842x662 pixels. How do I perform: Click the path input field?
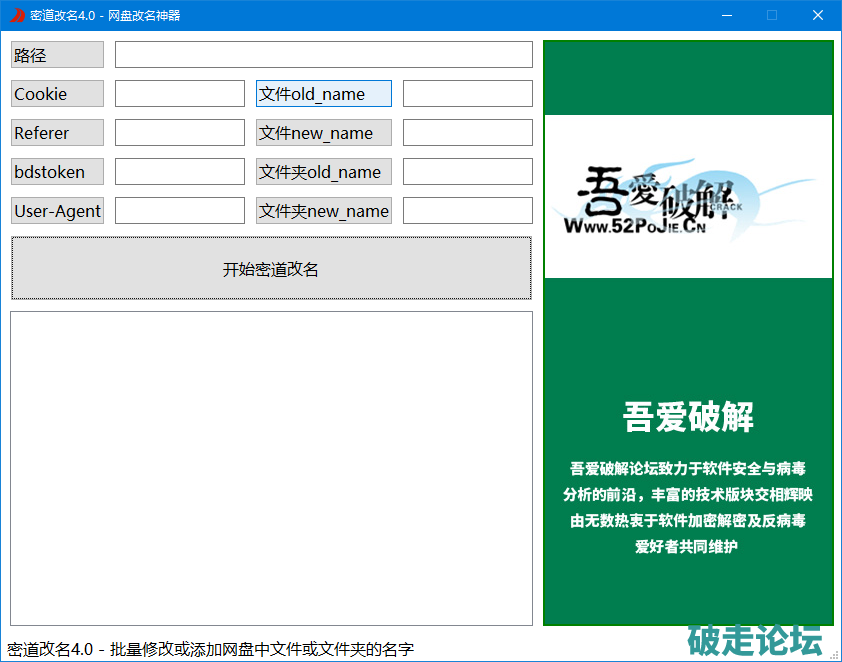pyautogui.click(x=323, y=55)
